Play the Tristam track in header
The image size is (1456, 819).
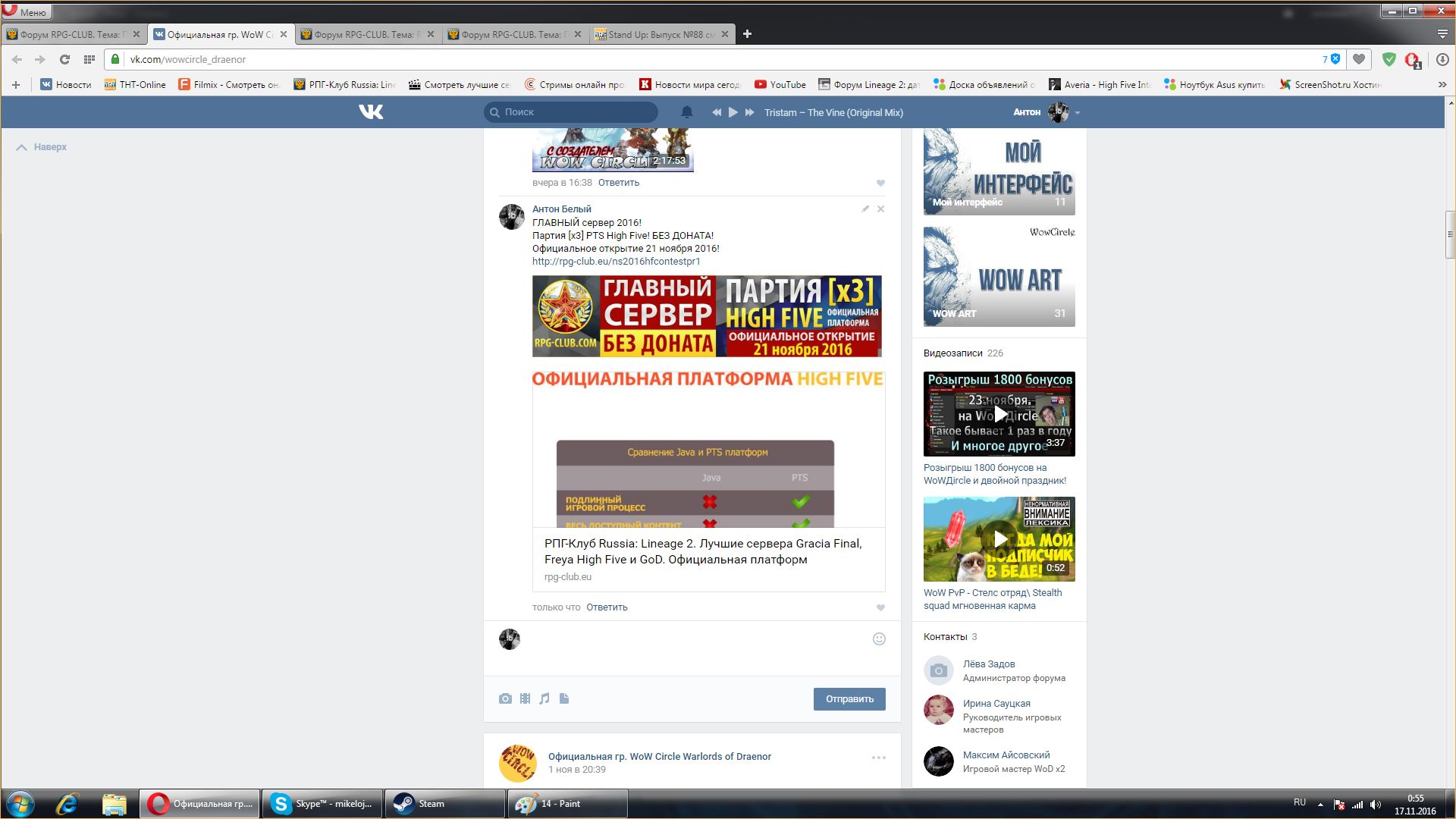(x=733, y=112)
